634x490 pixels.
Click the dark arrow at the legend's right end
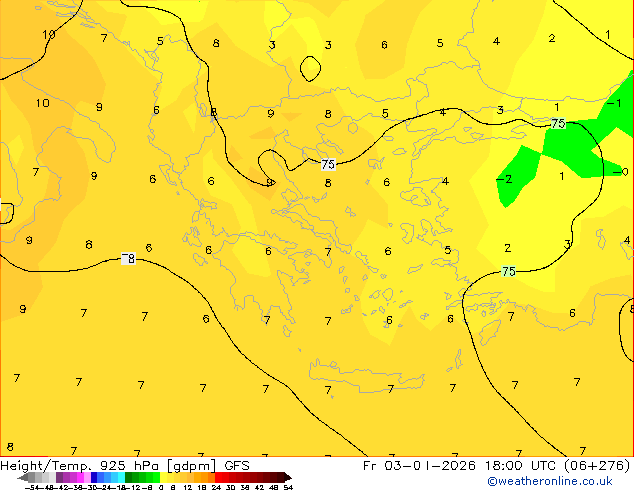288,477
